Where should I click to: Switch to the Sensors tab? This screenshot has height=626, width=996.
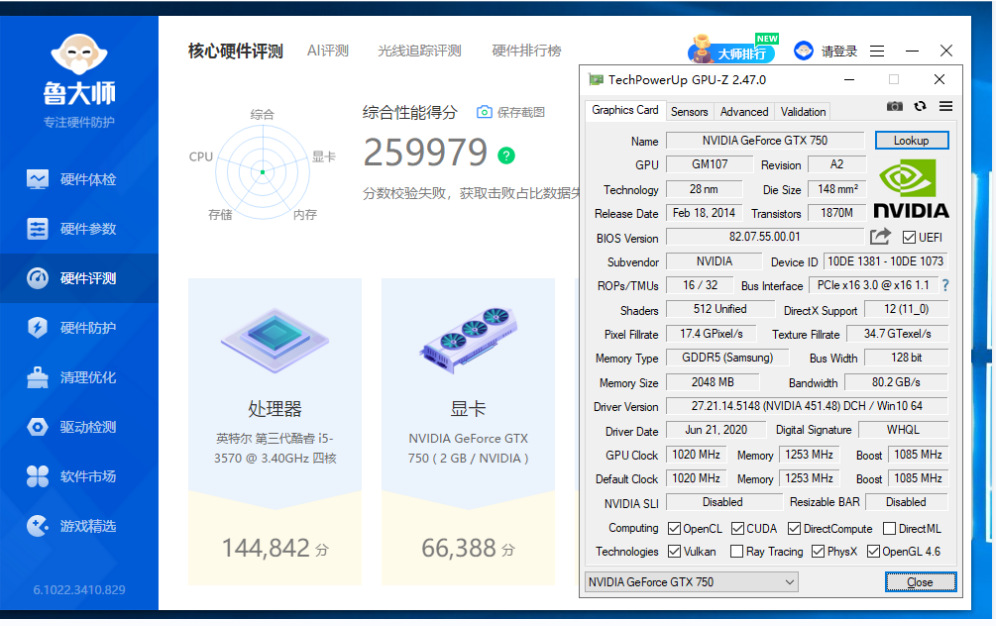689,112
